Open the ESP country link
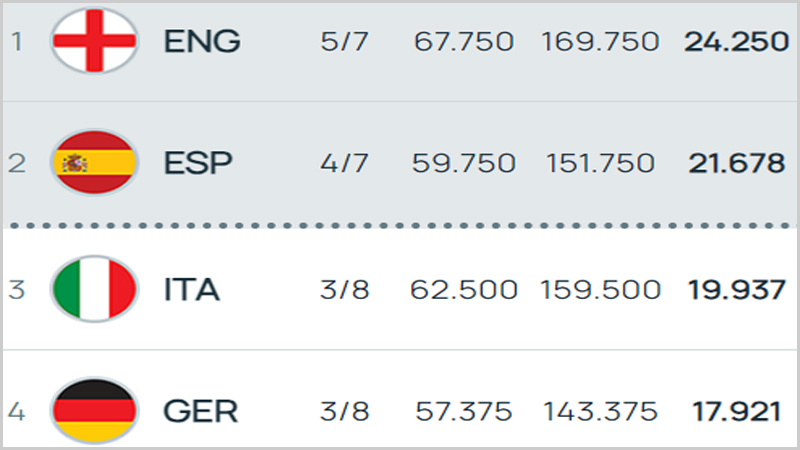This screenshot has width=800, height=450. [x=198, y=163]
